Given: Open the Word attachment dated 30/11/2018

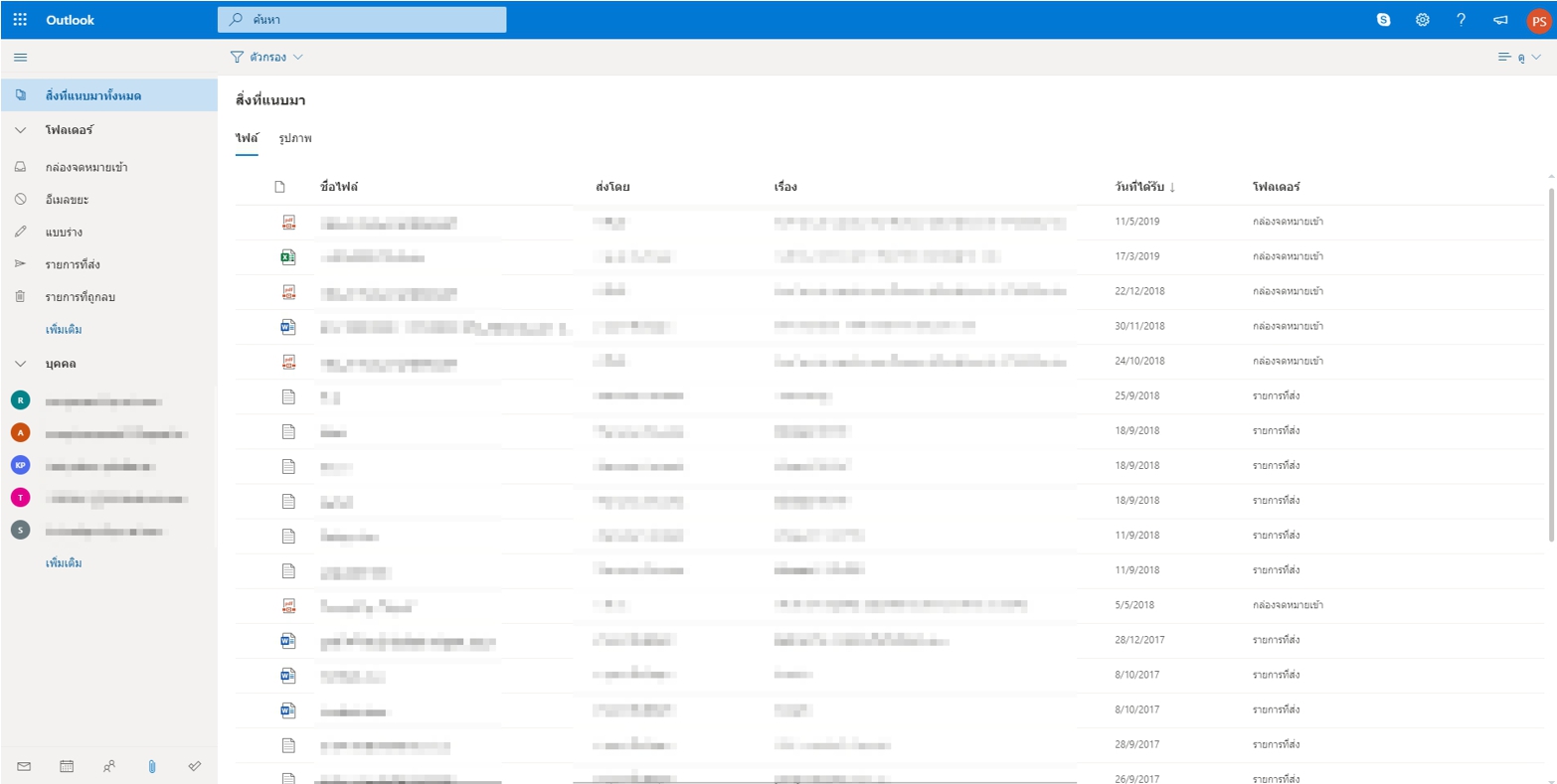Looking at the screenshot, I should tap(288, 327).
